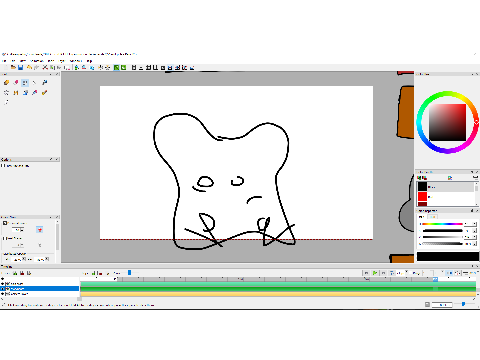Image resolution: width=480 pixels, height=360 pixels.
Task: Cut using the scissors toolbar icon
Action: click(45, 68)
